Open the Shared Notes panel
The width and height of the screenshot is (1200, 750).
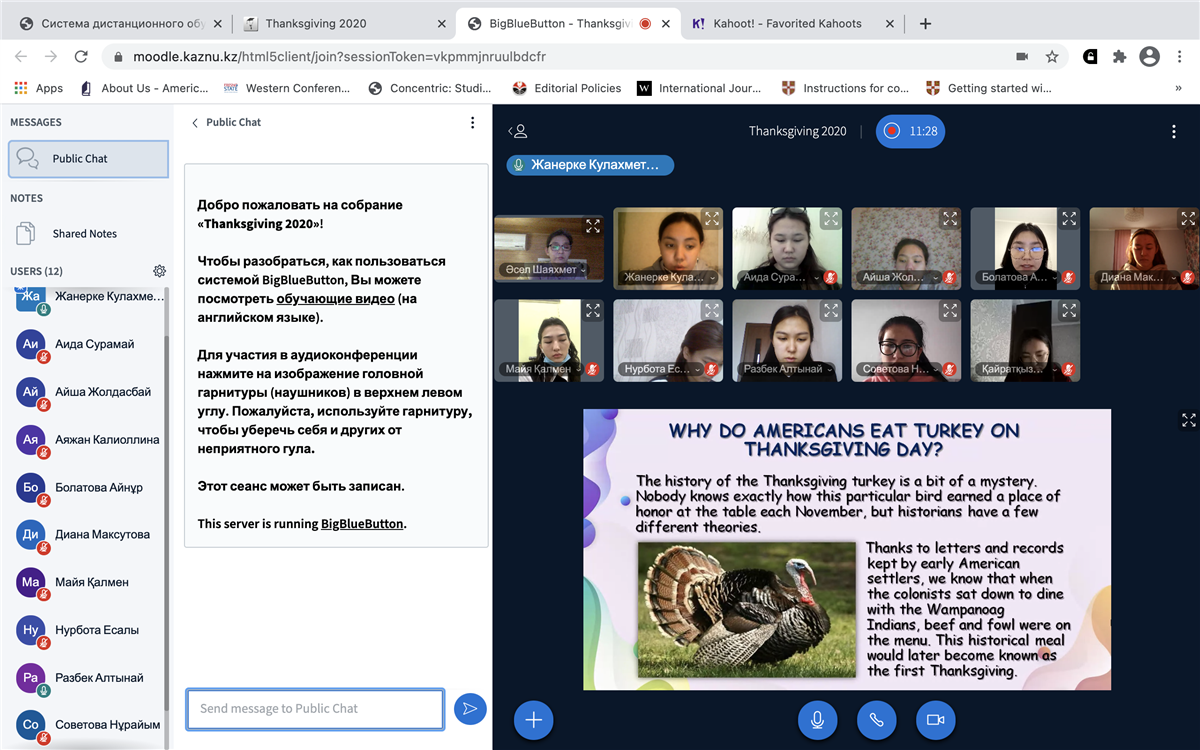coord(84,234)
